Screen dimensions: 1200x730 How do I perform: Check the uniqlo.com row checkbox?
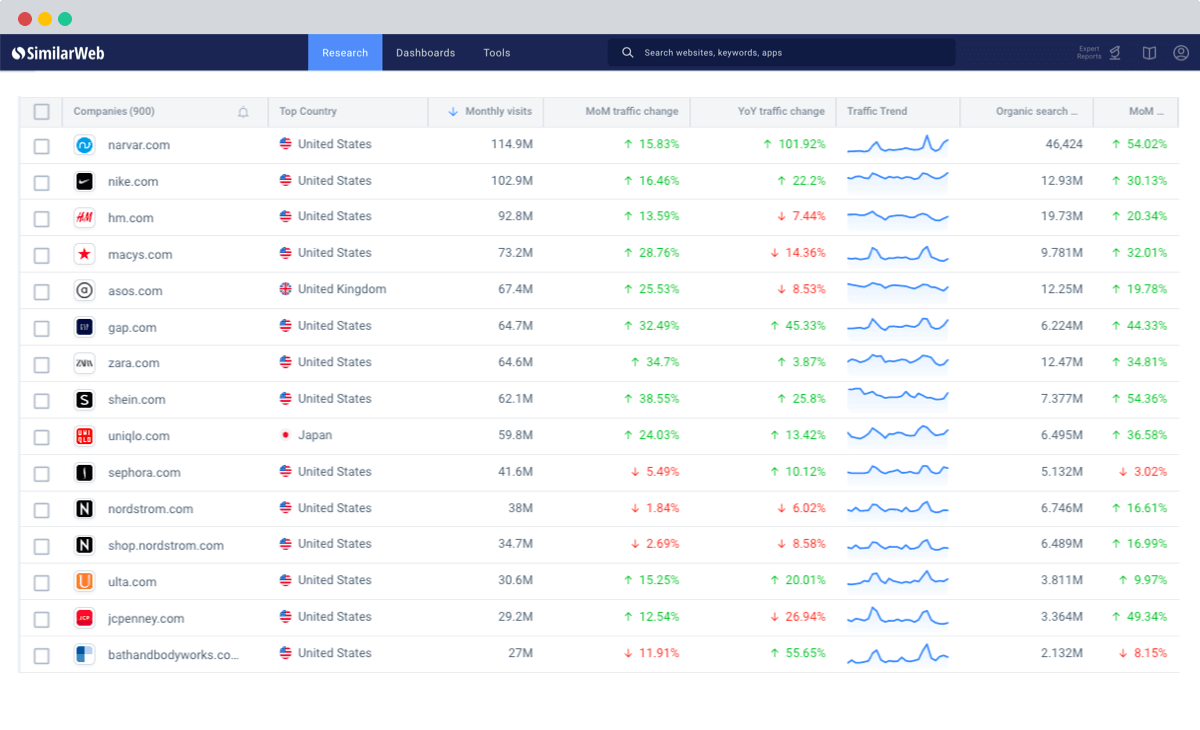41,437
